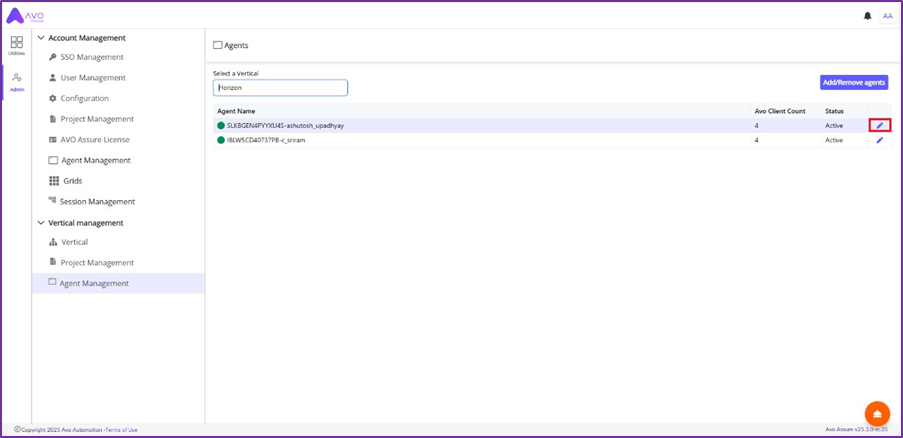Open the Grids menu item
Image resolution: width=903 pixels, height=438 pixels.
72,181
